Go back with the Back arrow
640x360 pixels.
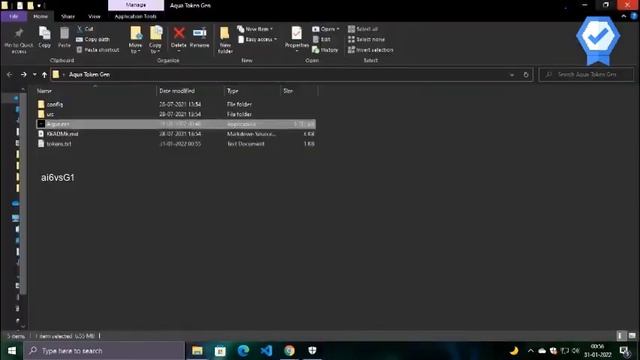9,75
